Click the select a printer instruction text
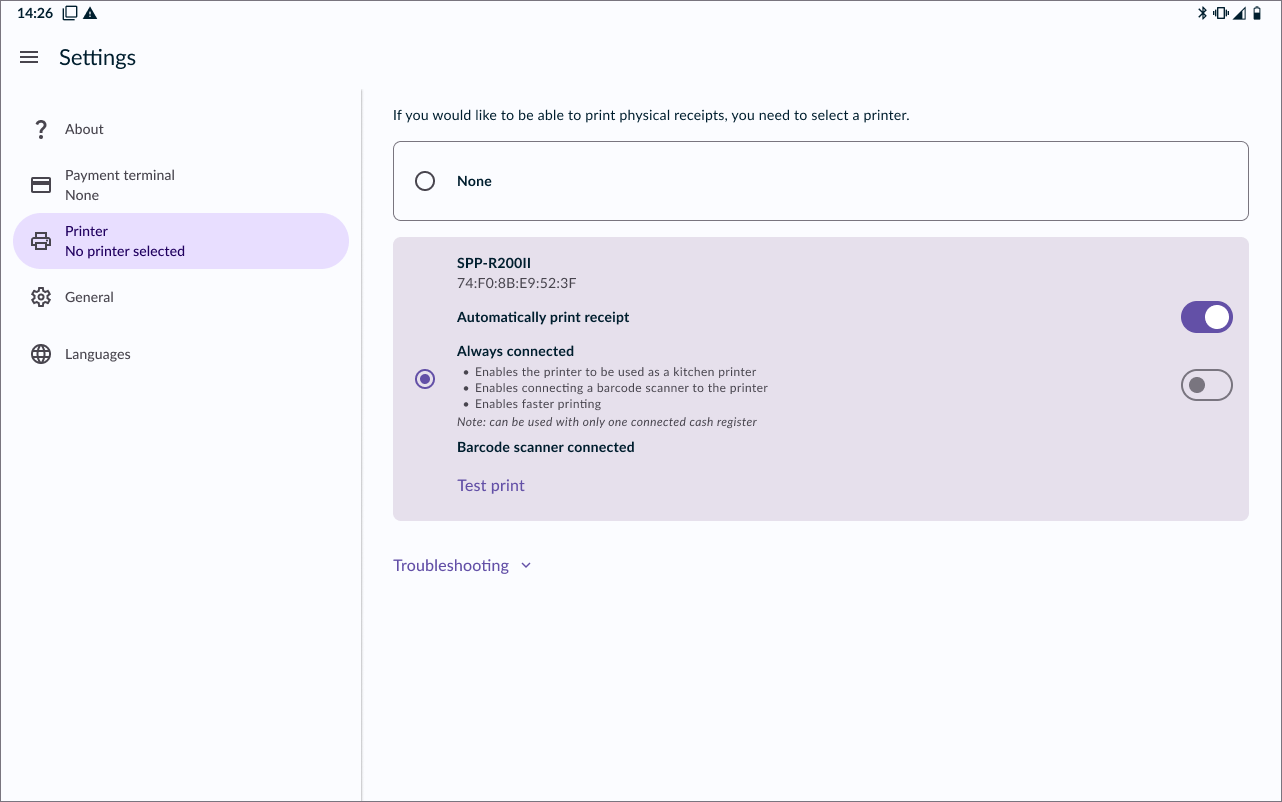The height and width of the screenshot is (802, 1282). tap(651, 116)
